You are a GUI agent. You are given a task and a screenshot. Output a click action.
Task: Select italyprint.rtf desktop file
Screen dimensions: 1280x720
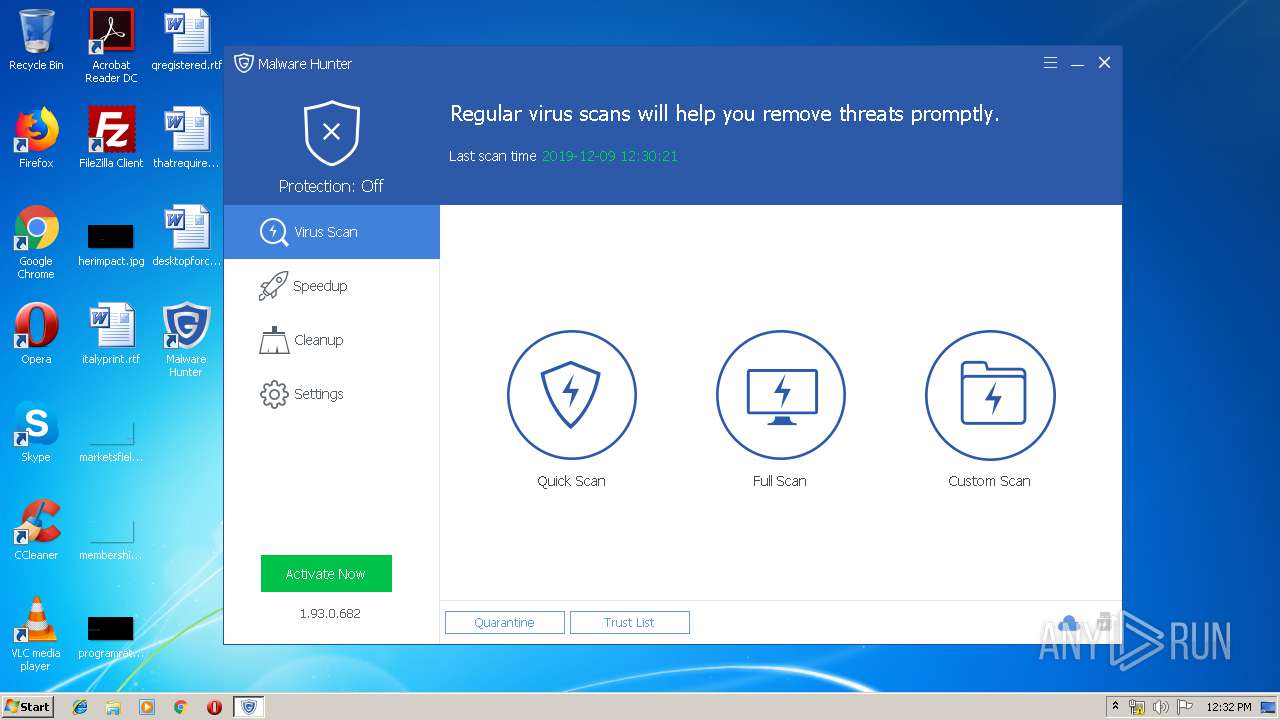pyautogui.click(x=111, y=334)
